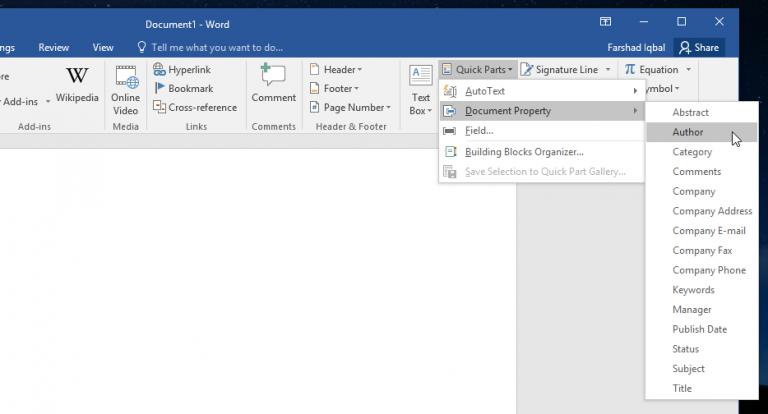Select Author from Document Property list
The height and width of the screenshot is (414, 768).
(688, 132)
